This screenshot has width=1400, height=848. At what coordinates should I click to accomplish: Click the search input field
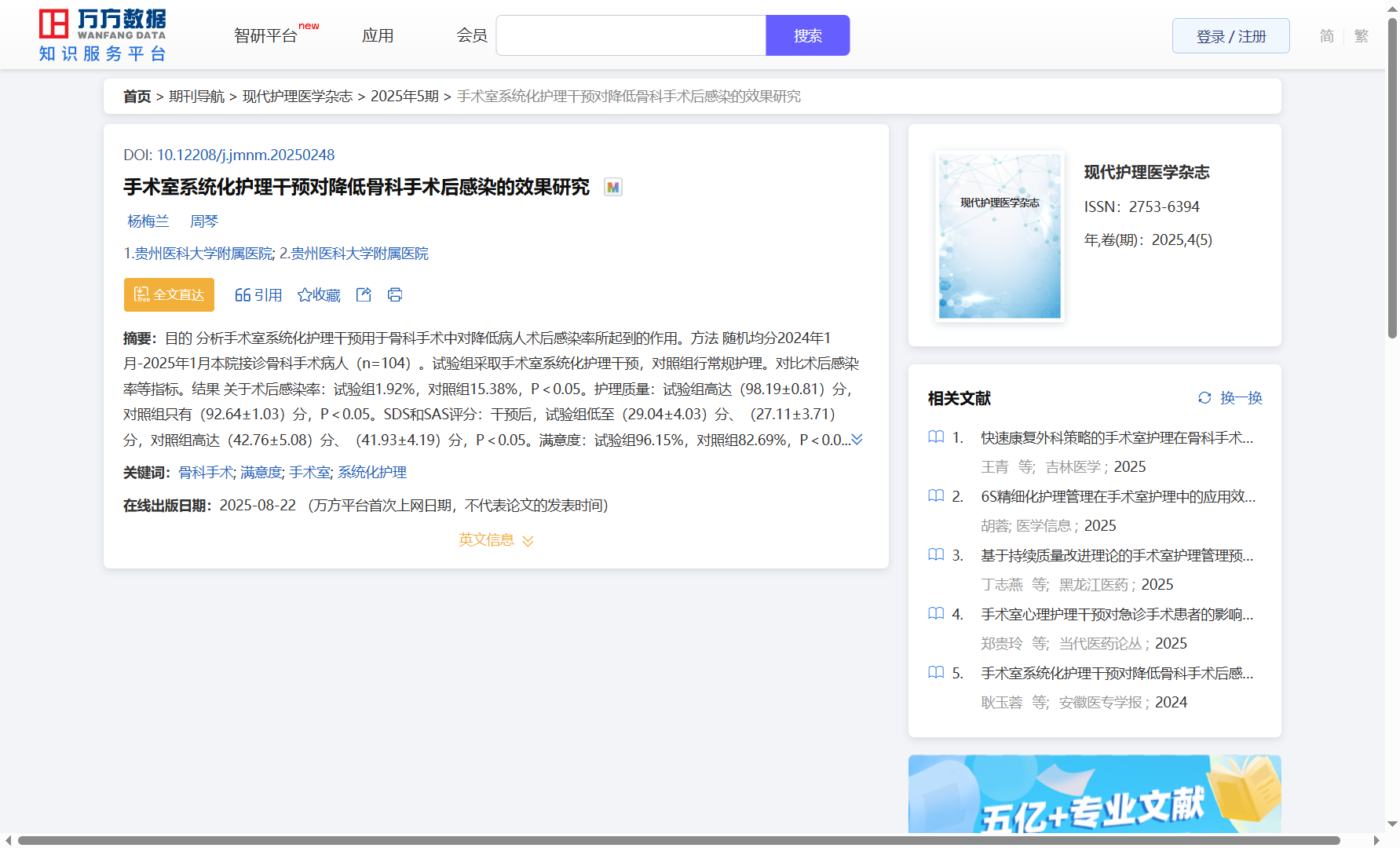tap(631, 36)
